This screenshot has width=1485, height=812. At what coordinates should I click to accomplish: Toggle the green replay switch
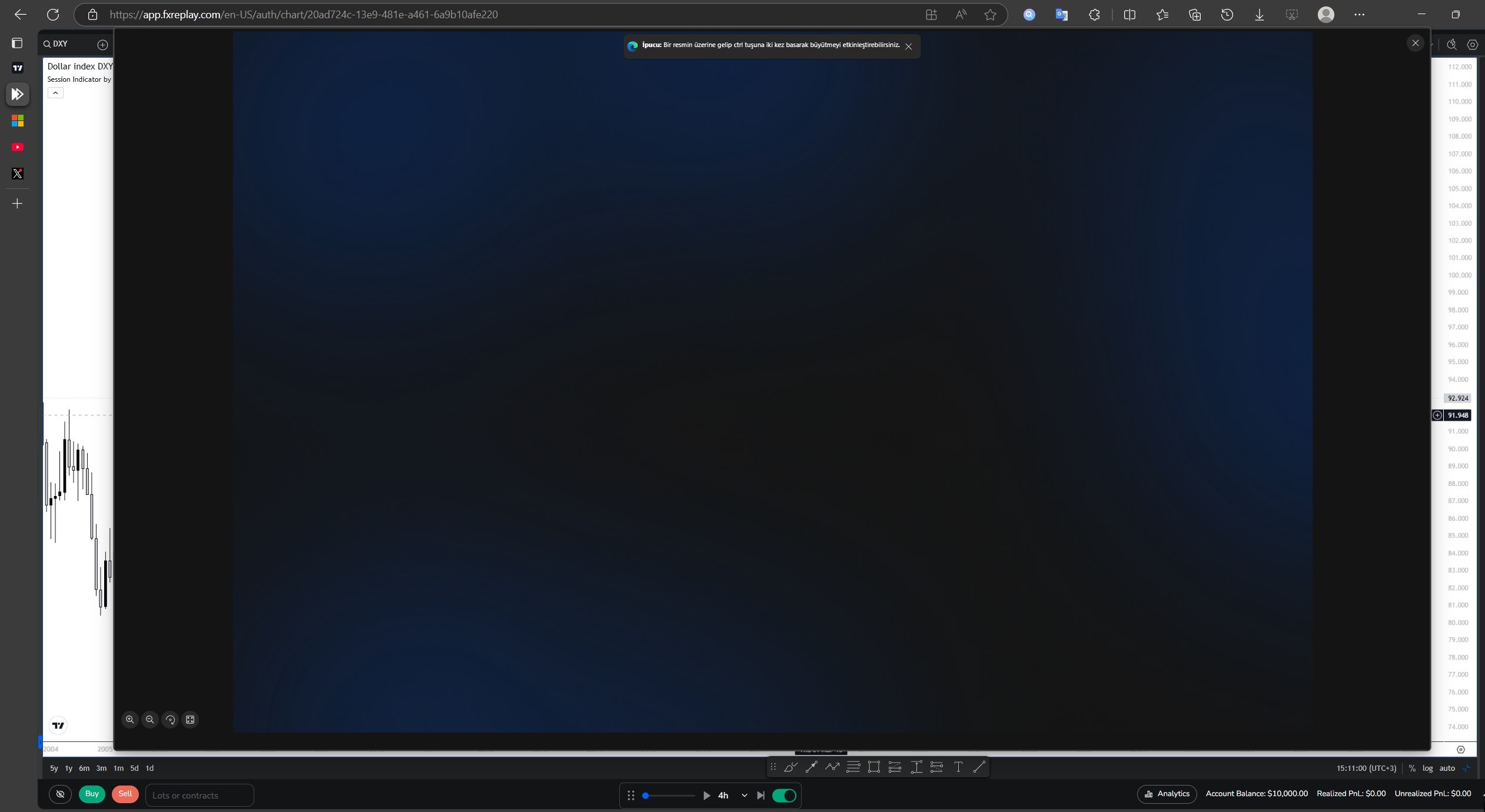(x=784, y=796)
